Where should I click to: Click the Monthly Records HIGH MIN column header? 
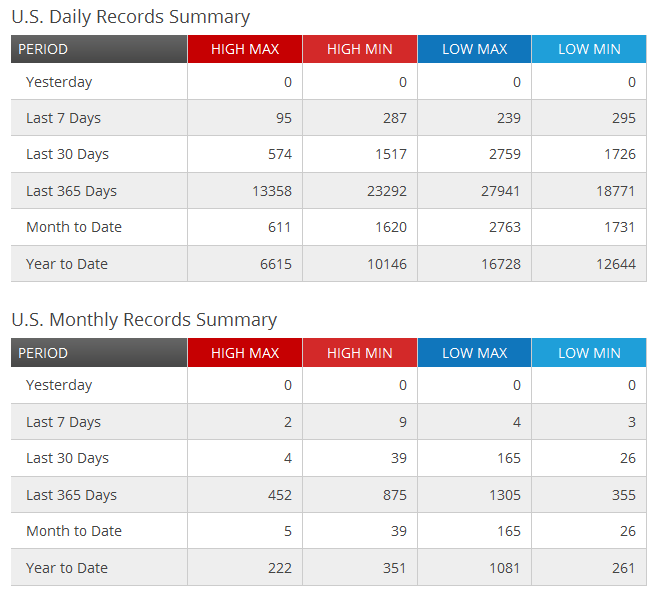pyautogui.click(x=360, y=353)
